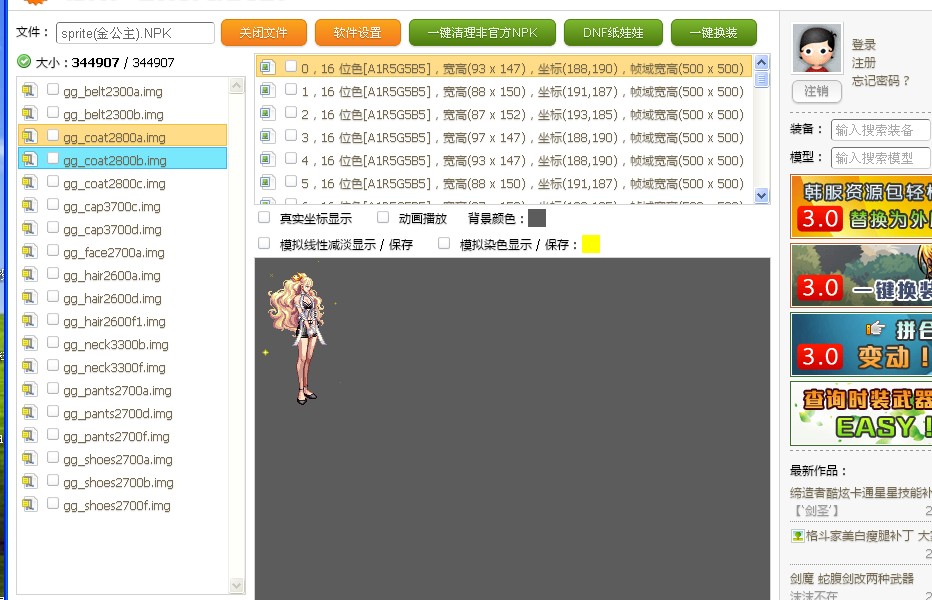
Task: Check the box next to gg_shoes2700b.img
Action: (53, 480)
